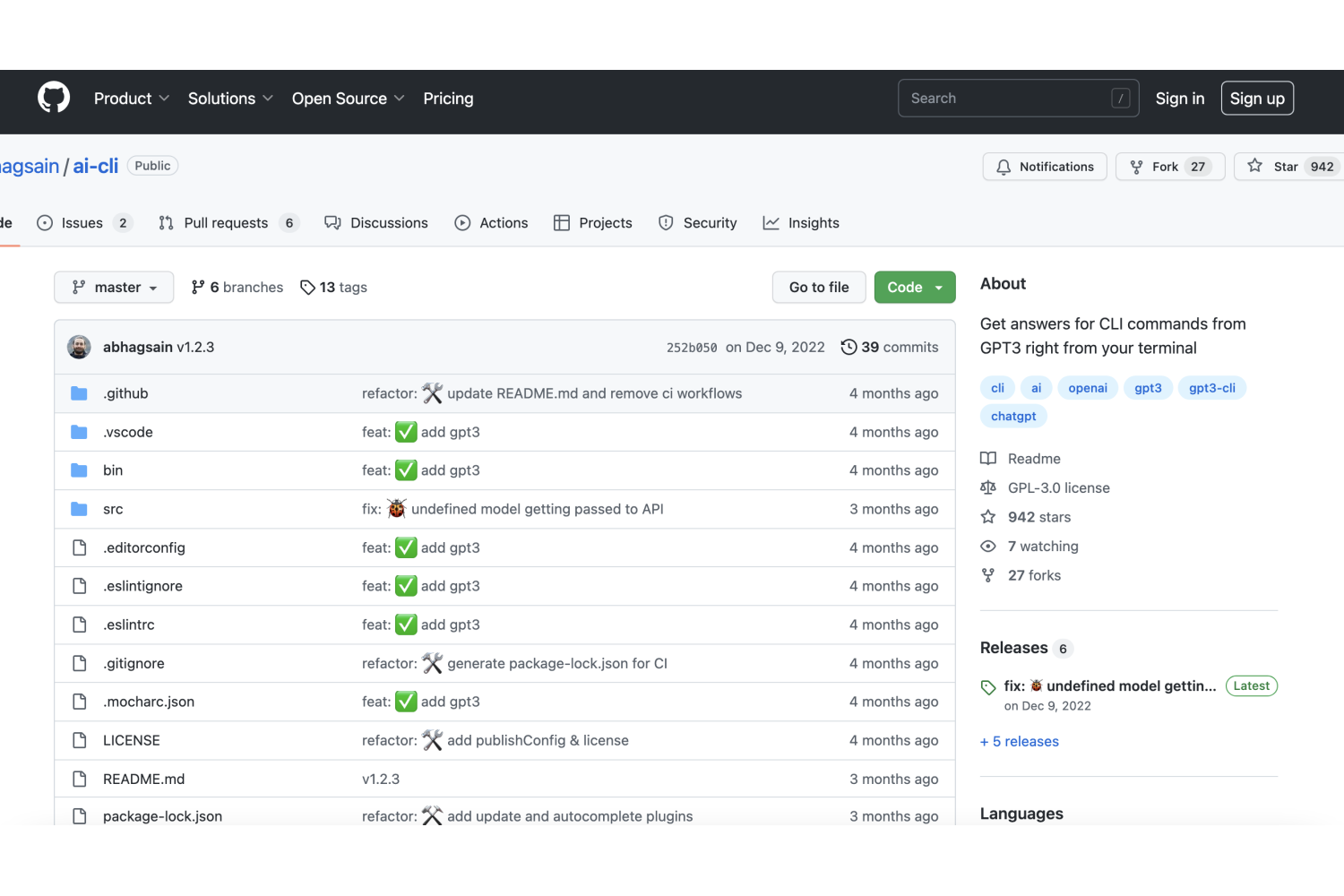Click the watching eye icon

pyautogui.click(x=988, y=546)
